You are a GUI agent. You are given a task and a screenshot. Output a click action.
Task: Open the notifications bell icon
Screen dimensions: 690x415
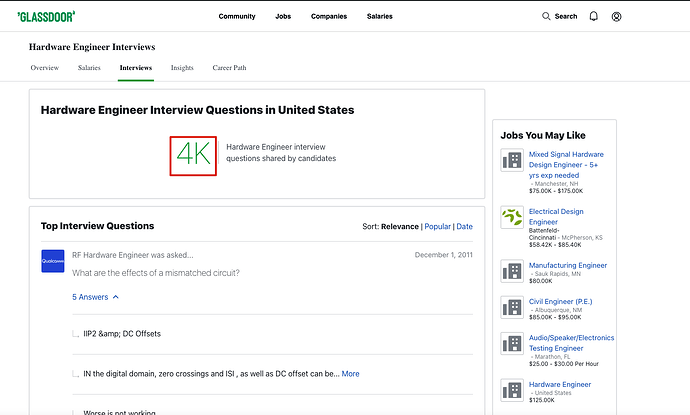(x=594, y=16)
